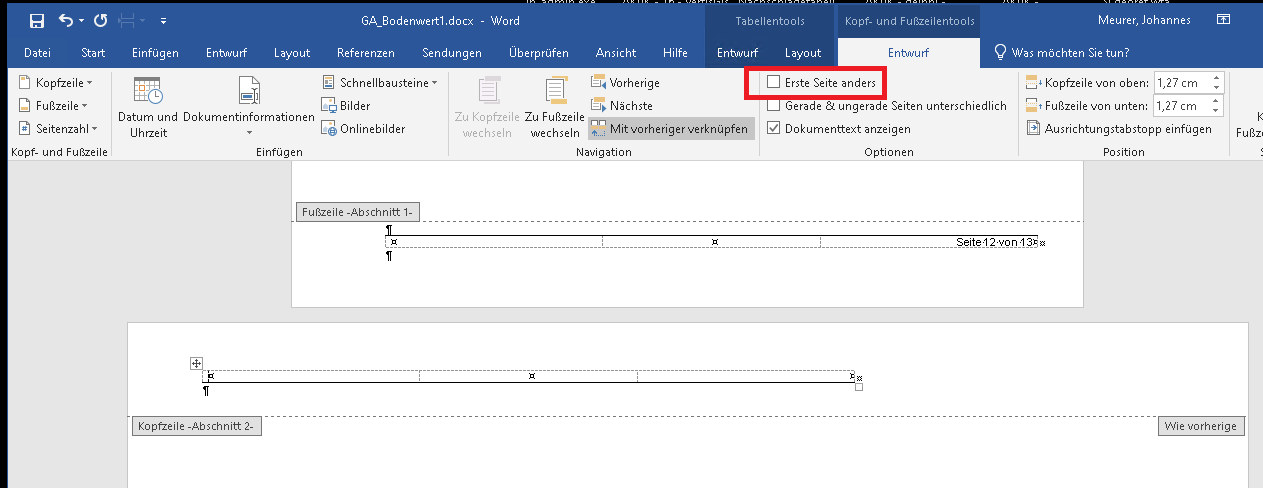Decrease Fußzeile von unten value
Screen dimensions: 1263x488
click(1217, 110)
